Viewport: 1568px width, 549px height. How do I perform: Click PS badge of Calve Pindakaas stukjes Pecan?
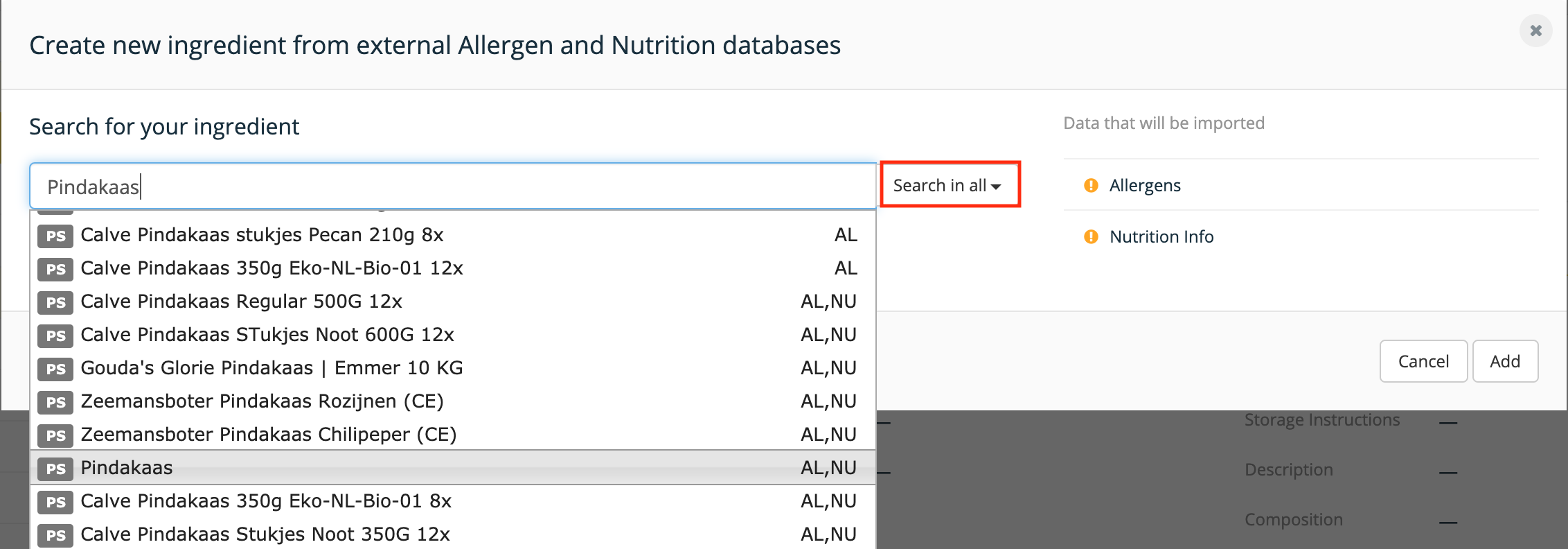pyautogui.click(x=55, y=236)
